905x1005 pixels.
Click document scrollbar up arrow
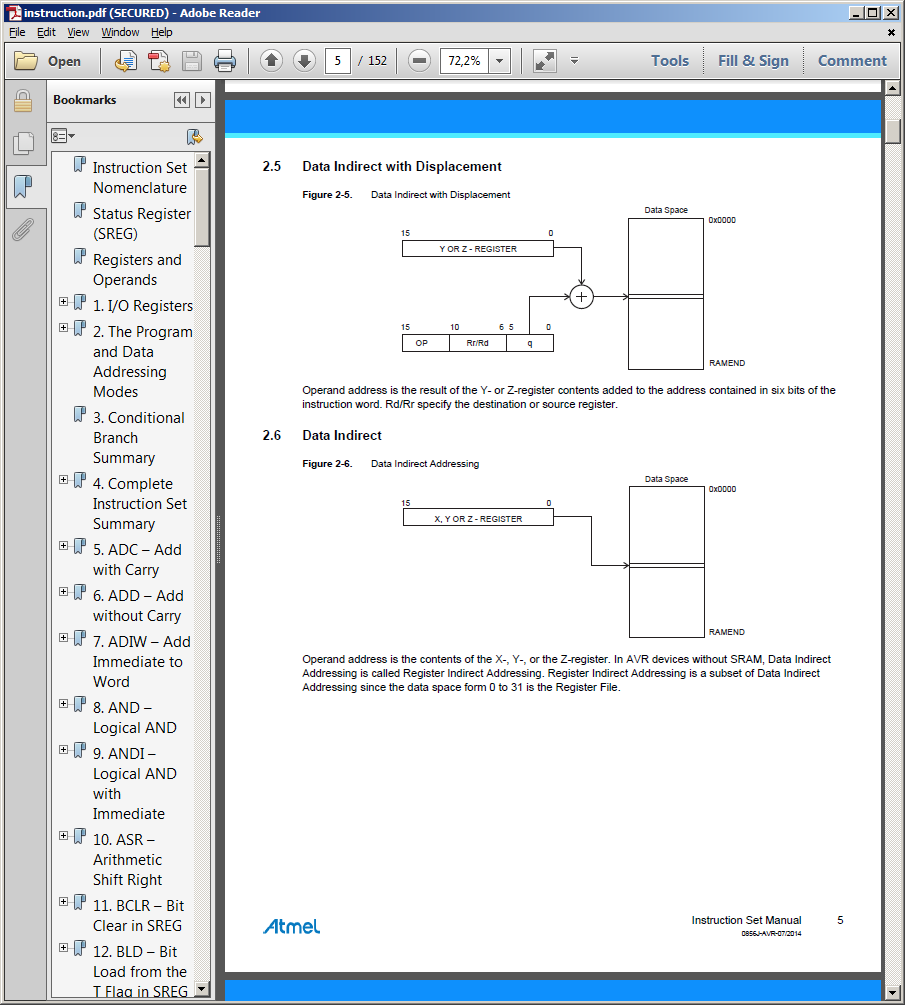892,88
